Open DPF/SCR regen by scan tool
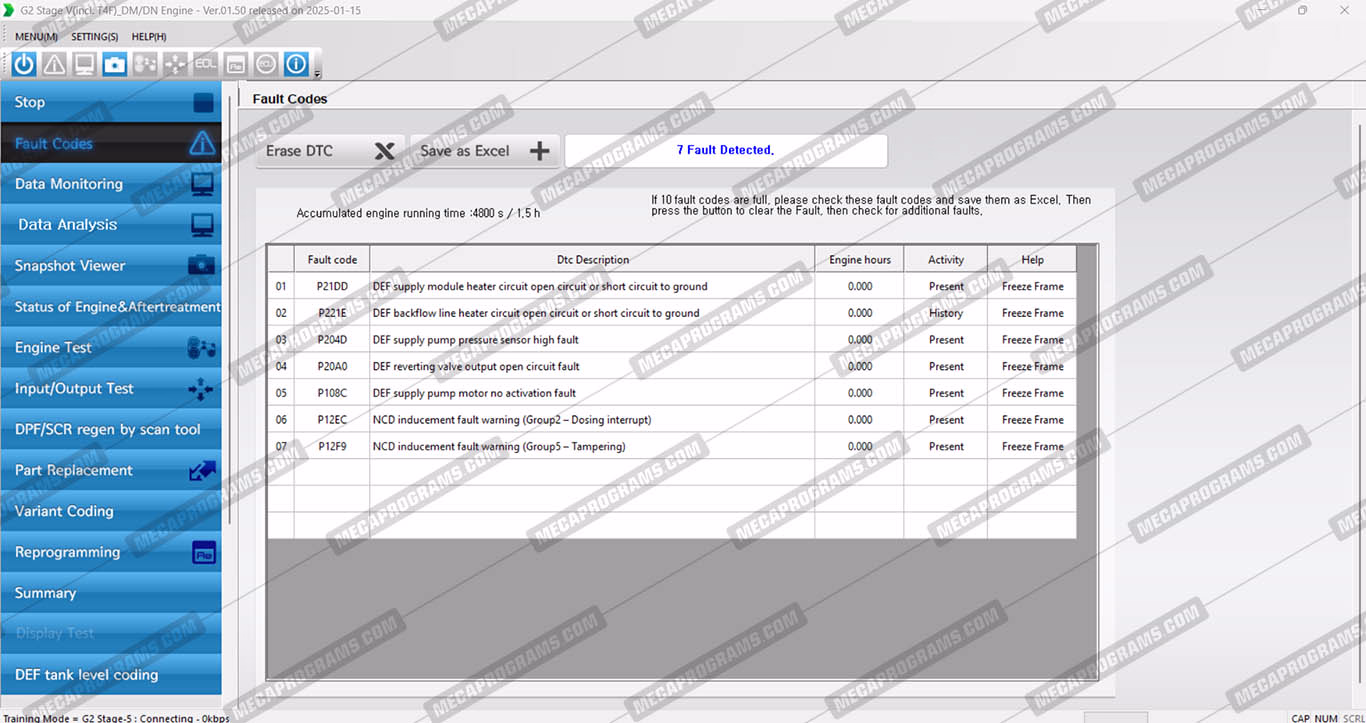1366x723 pixels. tap(110, 430)
